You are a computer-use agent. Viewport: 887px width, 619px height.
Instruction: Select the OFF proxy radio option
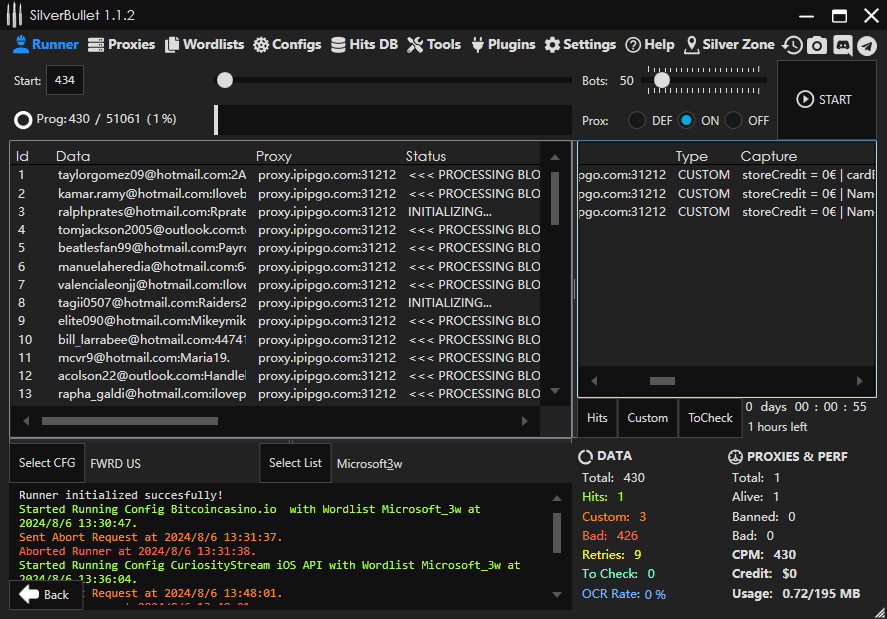(x=734, y=120)
